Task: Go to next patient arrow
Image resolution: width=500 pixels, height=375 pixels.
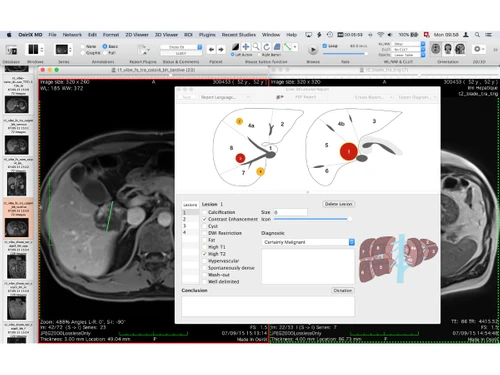Action: 221,50
